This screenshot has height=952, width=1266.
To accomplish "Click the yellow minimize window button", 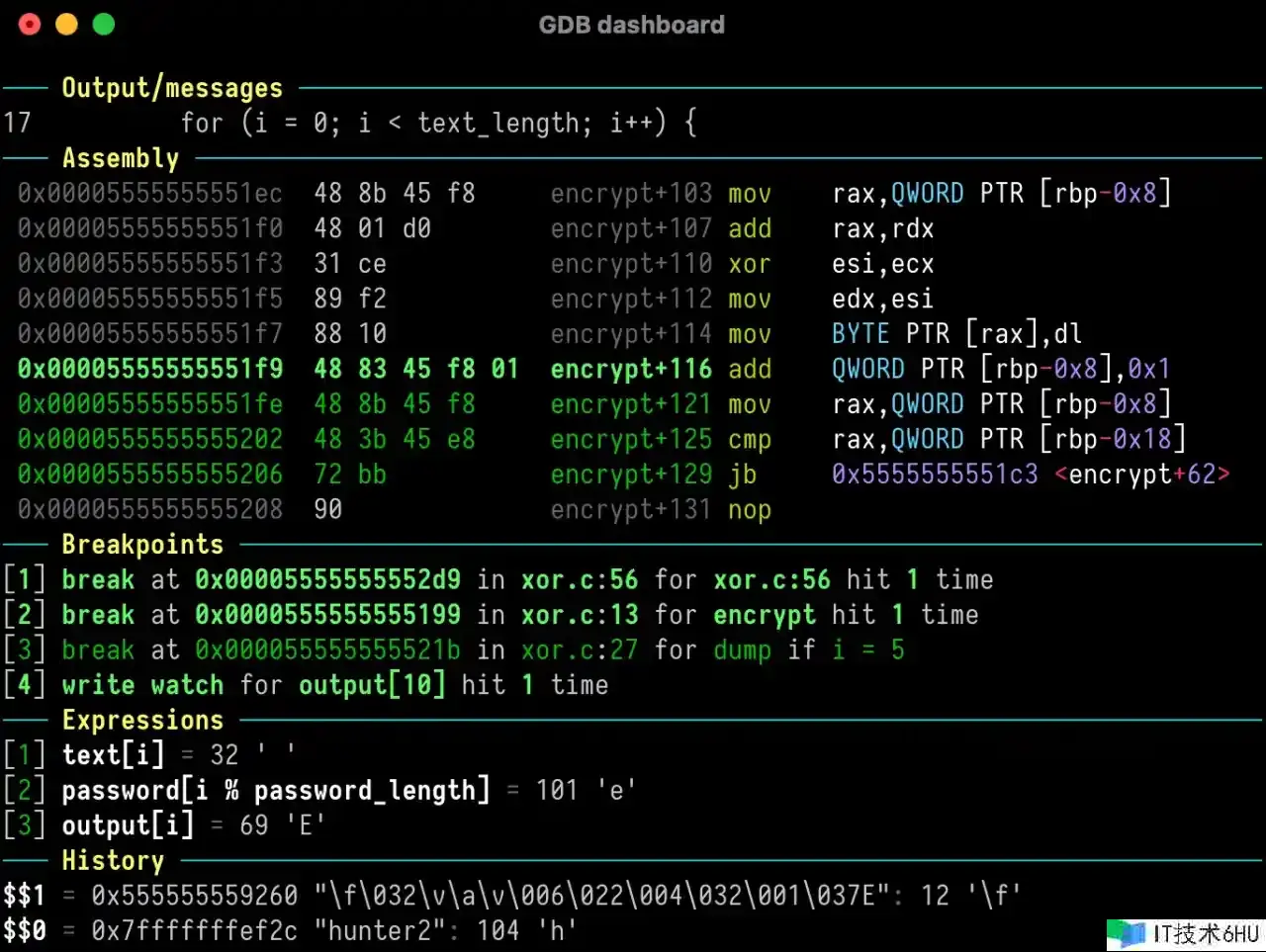I will [66, 25].
